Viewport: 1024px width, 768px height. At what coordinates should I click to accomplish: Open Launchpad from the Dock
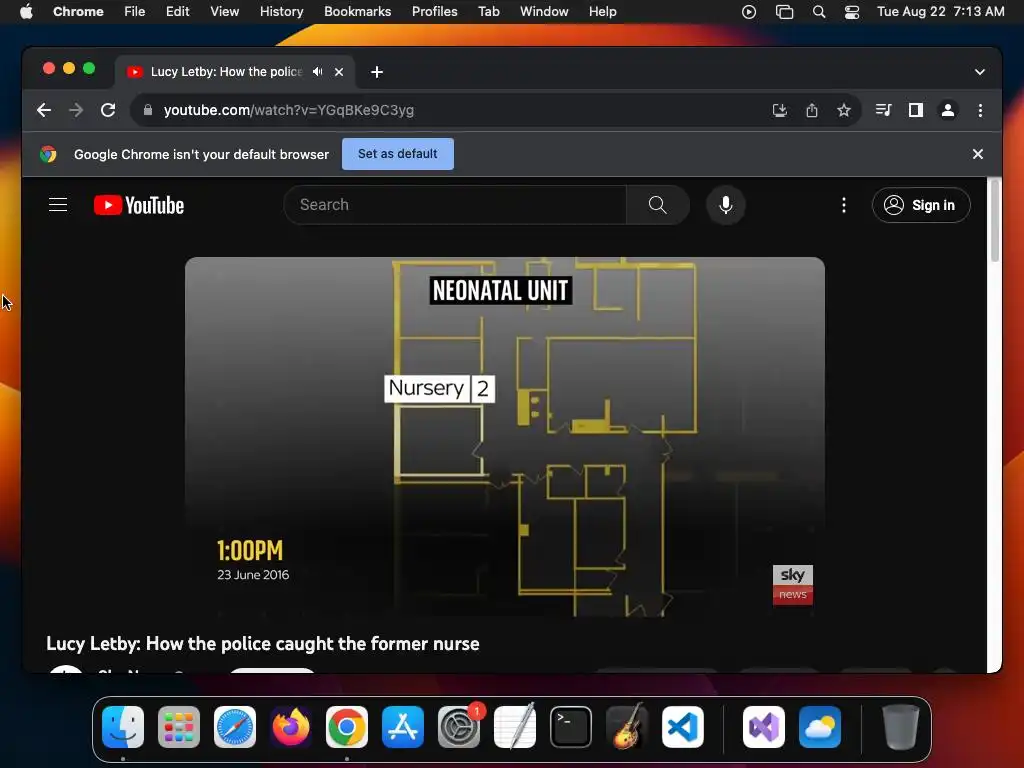[179, 727]
